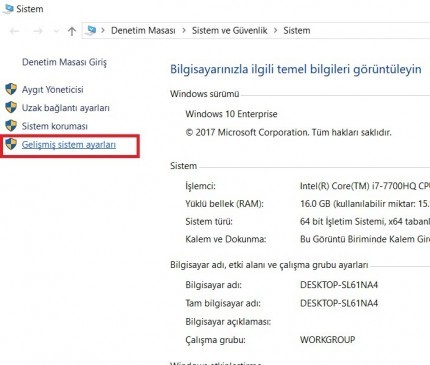
Task: Click the Sistem window title icon
Action: pyautogui.click(x=8, y=9)
